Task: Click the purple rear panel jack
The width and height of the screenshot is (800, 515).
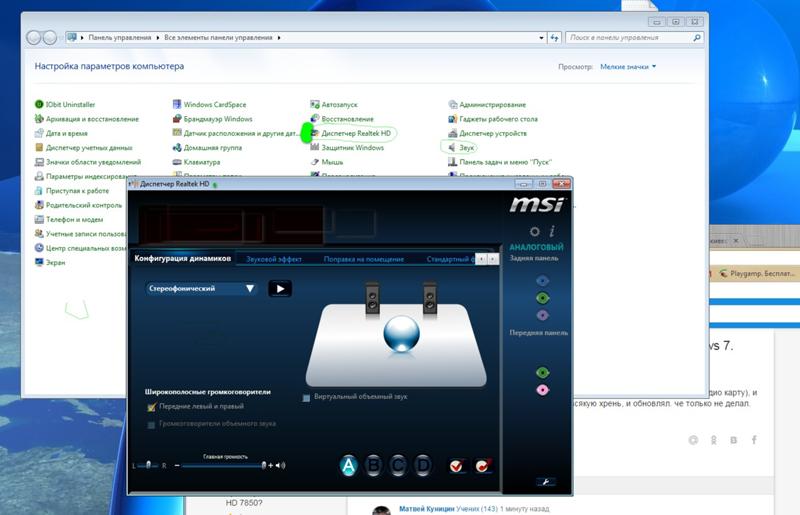Action: tap(542, 315)
